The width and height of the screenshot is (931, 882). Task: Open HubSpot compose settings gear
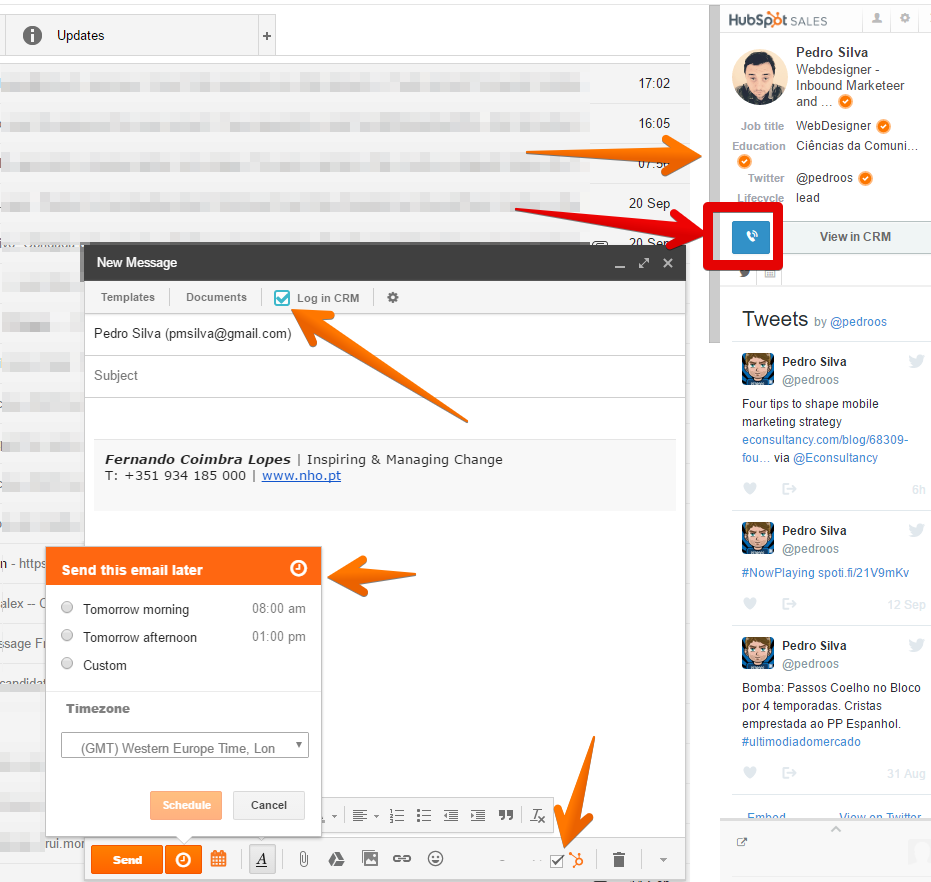click(x=393, y=297)
